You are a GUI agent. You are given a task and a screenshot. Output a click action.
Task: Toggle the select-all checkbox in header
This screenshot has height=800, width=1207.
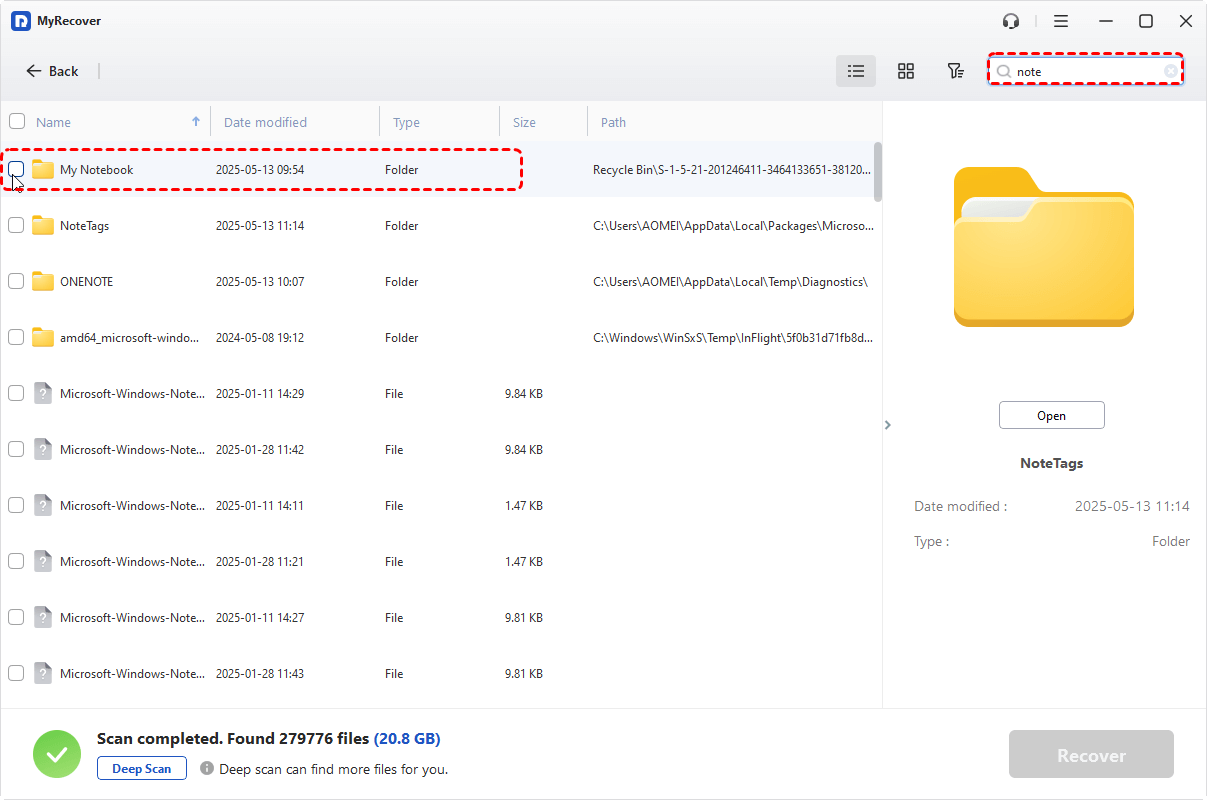point(17,122)
